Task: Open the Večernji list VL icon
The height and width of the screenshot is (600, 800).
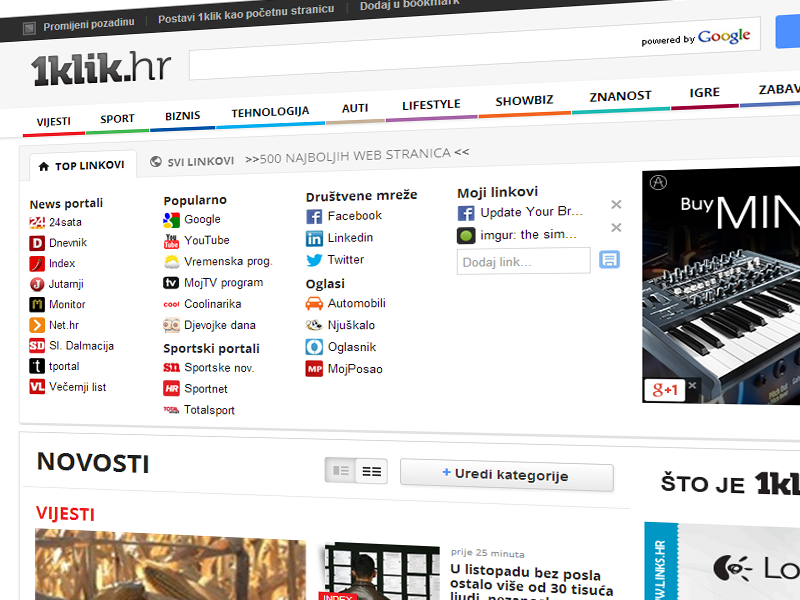Action: [37, 387]
